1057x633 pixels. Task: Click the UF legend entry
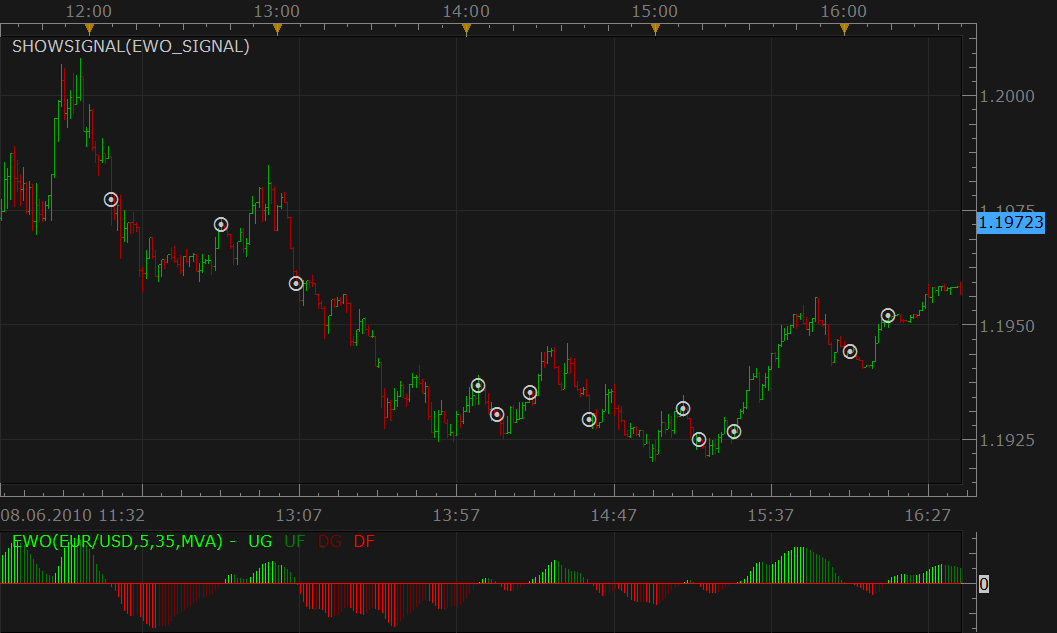coord(295,541)
